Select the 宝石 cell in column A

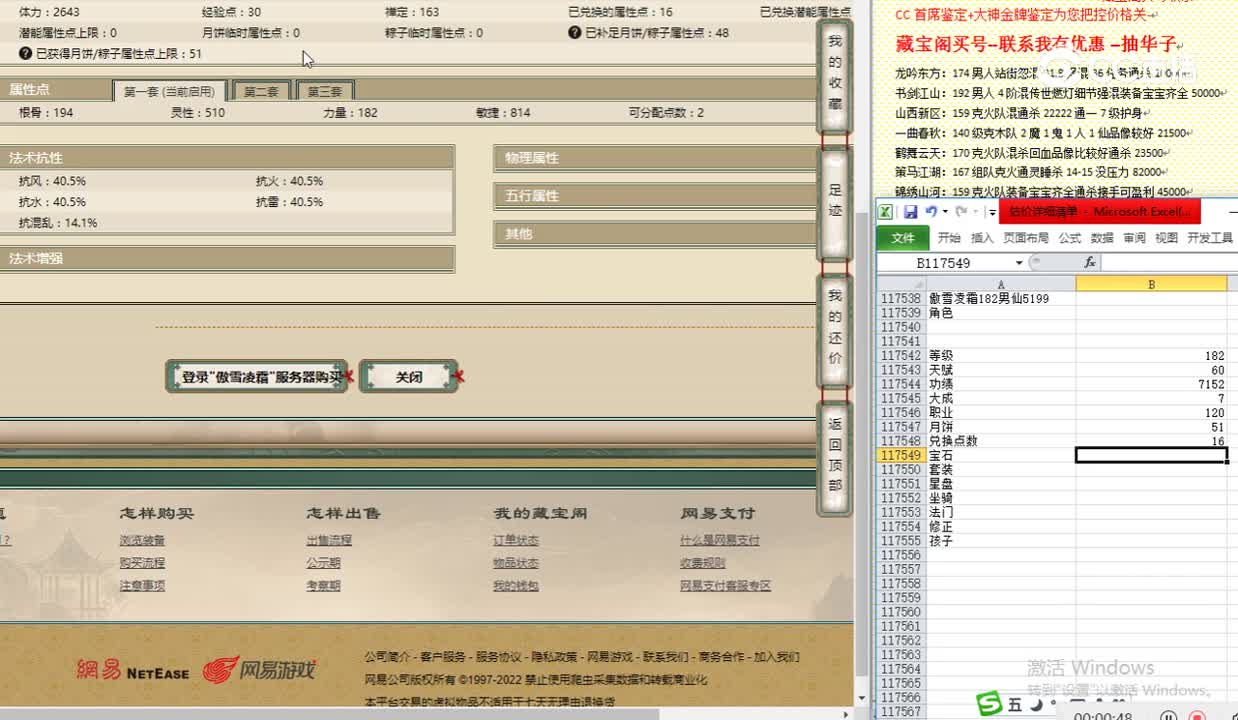click(1001, 455)
